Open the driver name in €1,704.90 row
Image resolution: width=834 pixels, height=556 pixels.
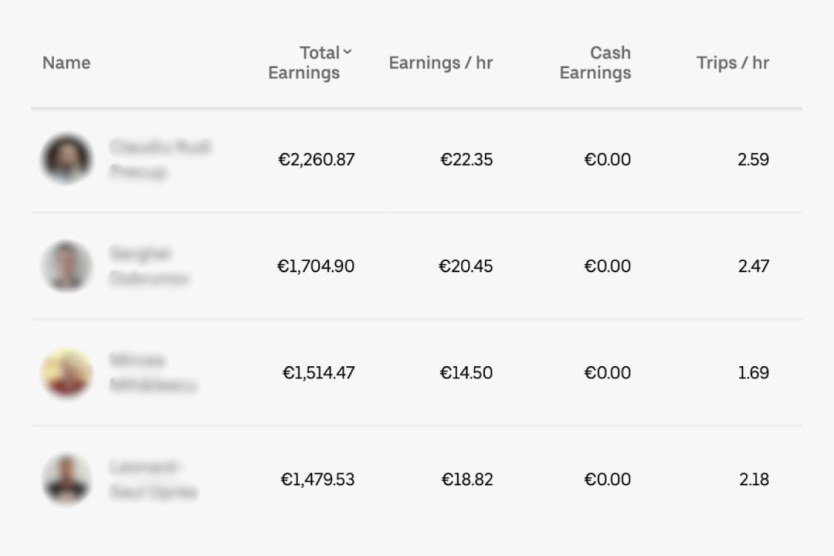pyautogui.click(x=149, y=266)
